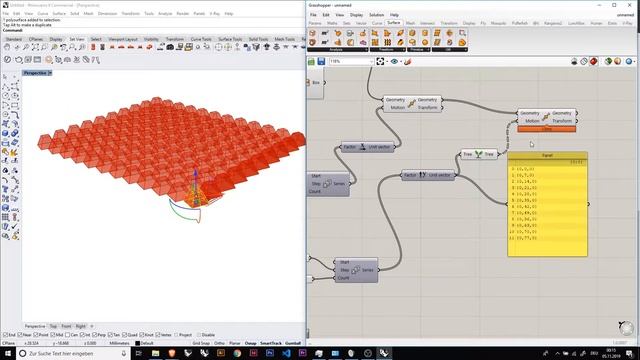
Task: Add a new viewport tab with plus button
Action: pyautogui.click(x=92, y=326)
